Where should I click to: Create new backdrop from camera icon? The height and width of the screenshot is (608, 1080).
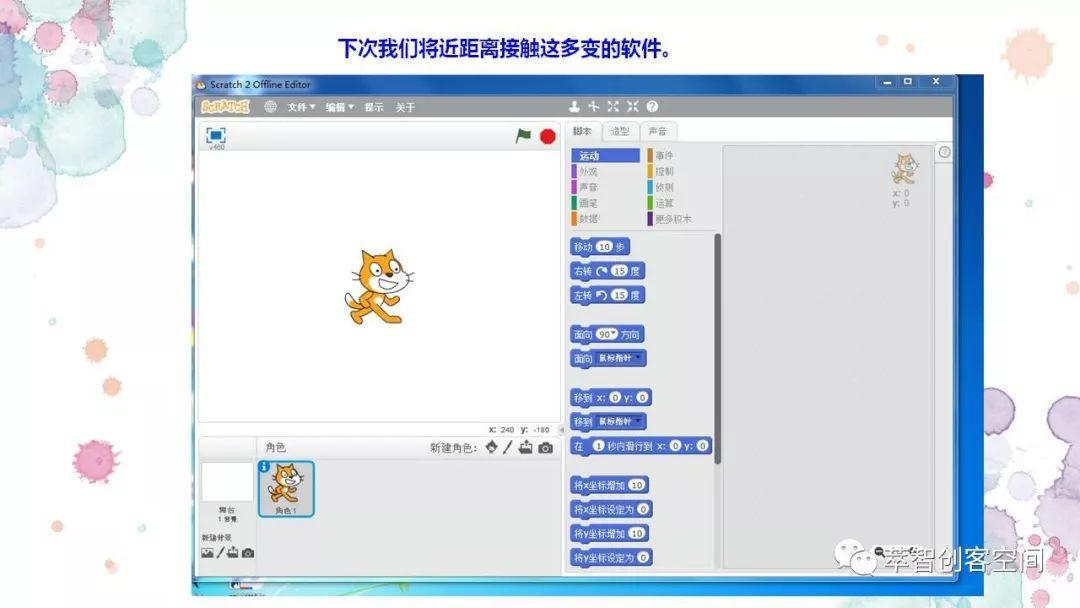(x=248, y=553)
